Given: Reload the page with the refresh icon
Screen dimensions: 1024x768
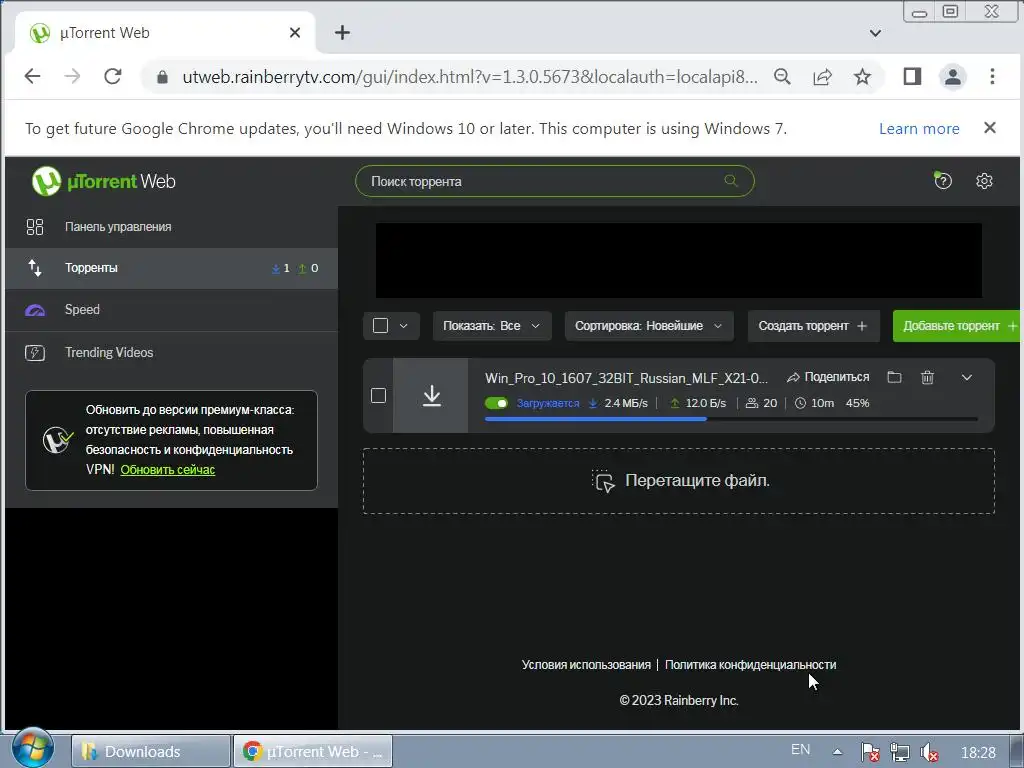Looking at the screenshot, I should (x=112, y=76).
